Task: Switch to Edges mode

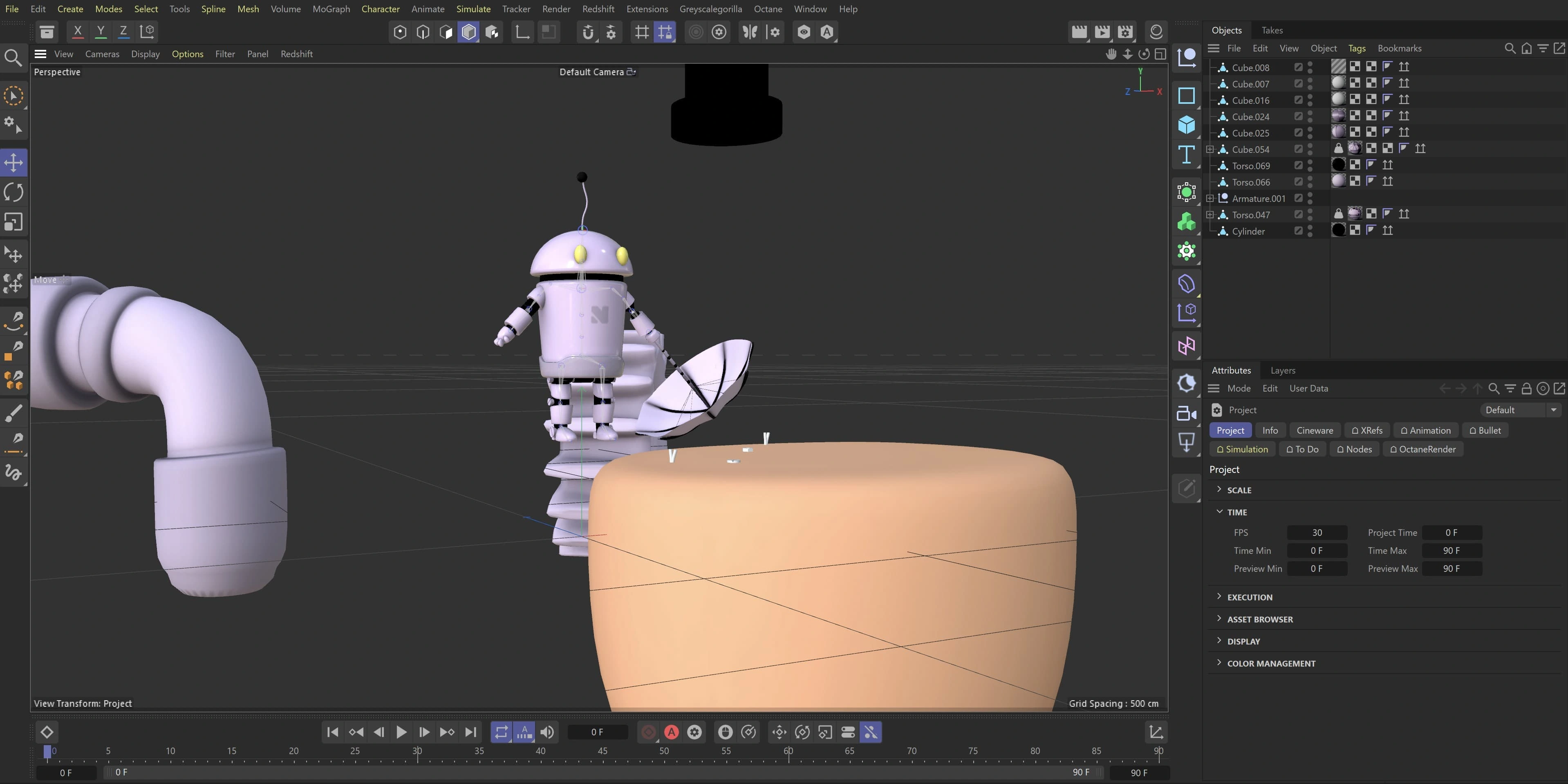Action: click(422, 32)
